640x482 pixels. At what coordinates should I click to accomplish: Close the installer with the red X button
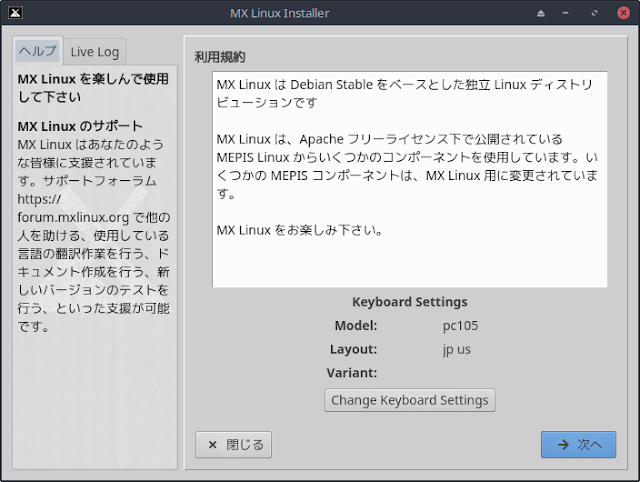tap(623, 13)
